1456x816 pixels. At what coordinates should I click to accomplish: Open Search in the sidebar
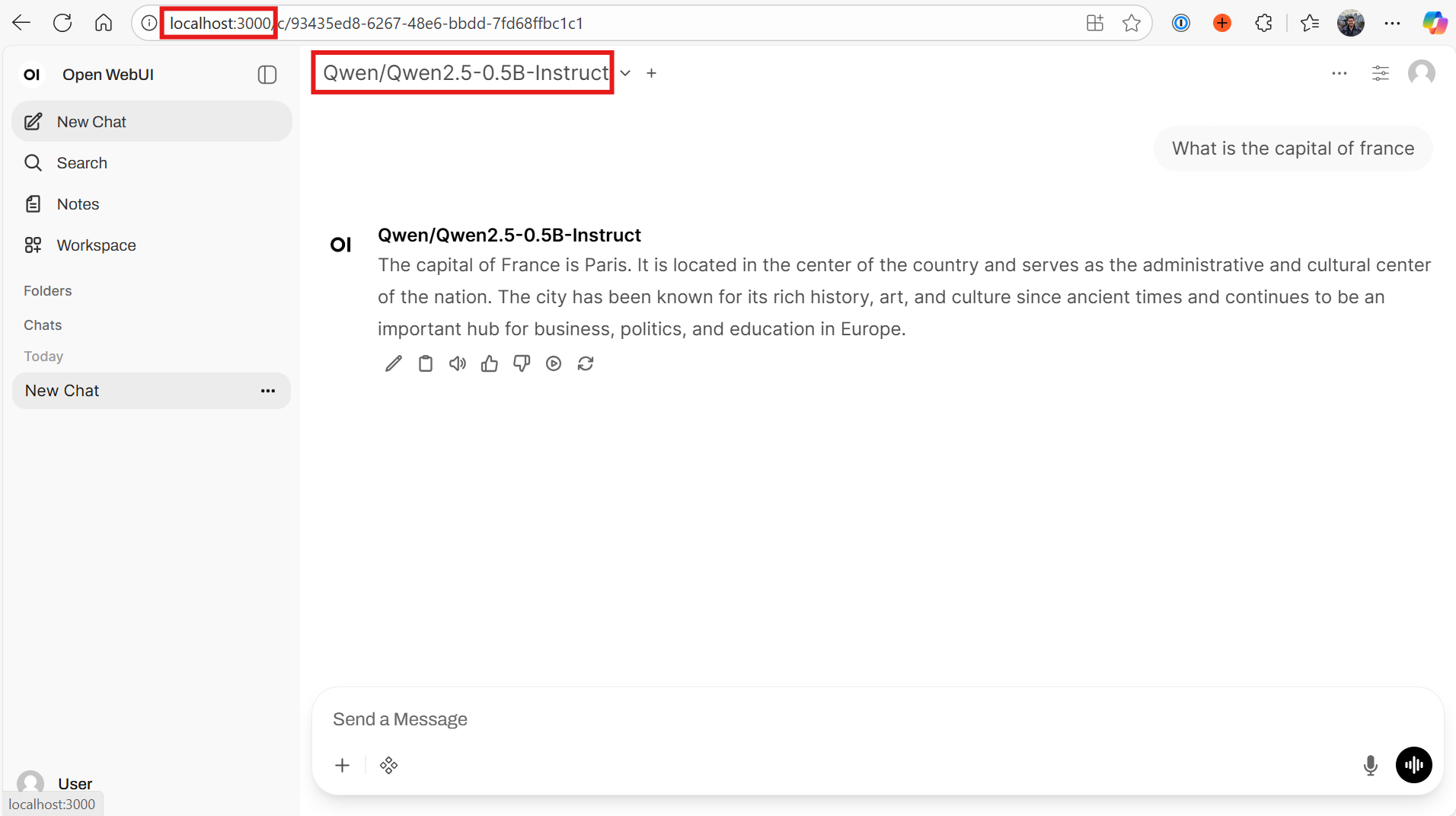coord(81,162)
